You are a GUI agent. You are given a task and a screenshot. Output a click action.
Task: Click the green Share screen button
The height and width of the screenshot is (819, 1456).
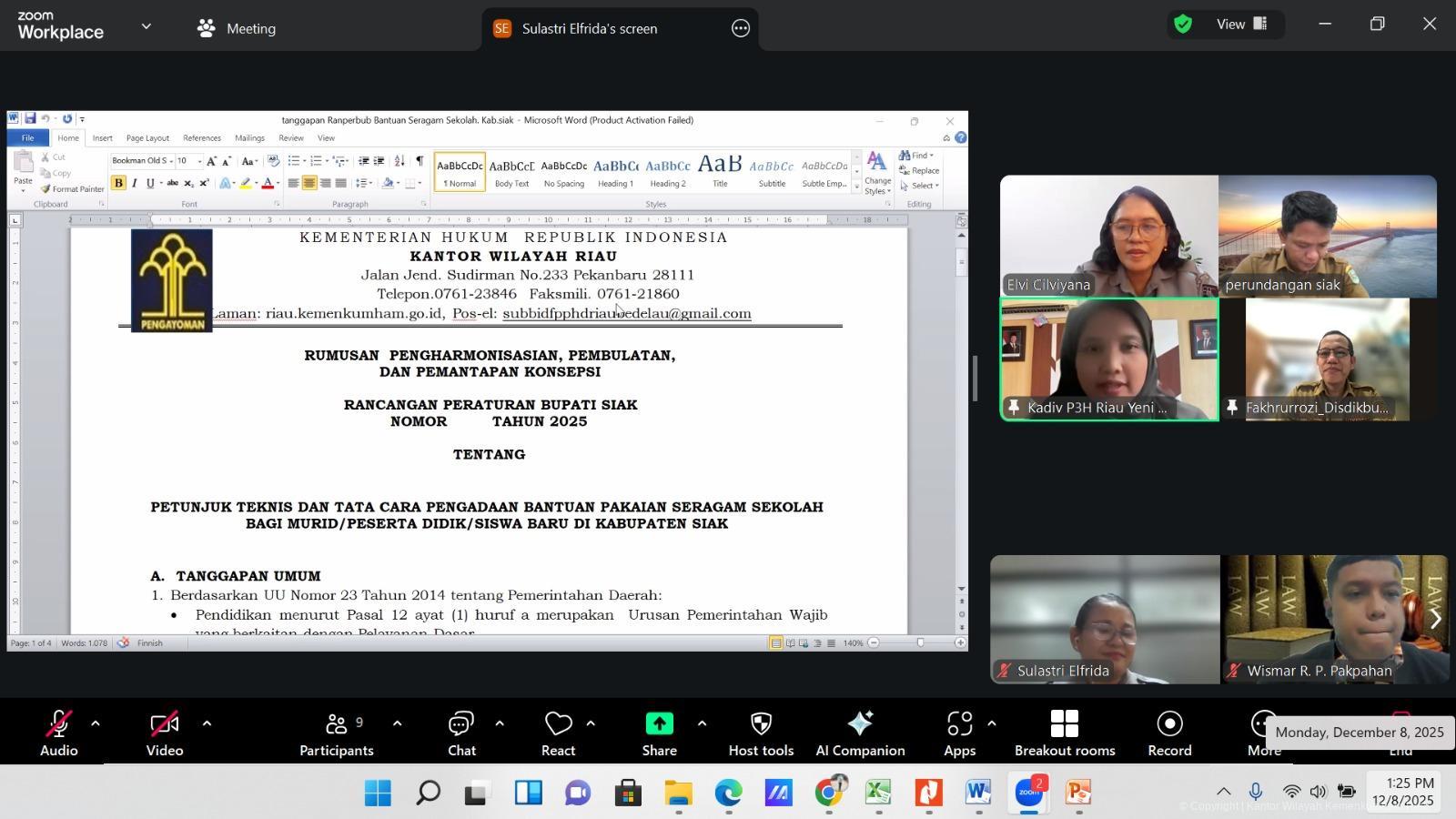click(659, 733)
